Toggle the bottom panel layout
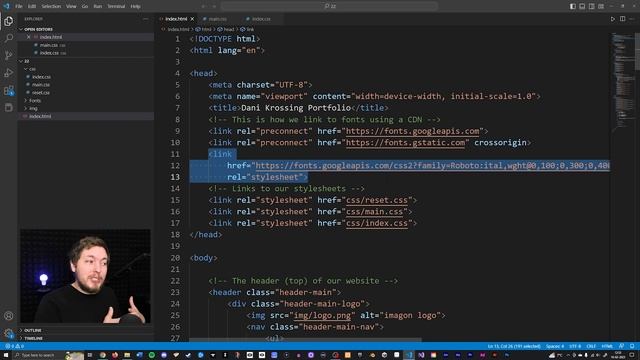The image size is (640, 360). pyautogui.click(x=582, y=6)
